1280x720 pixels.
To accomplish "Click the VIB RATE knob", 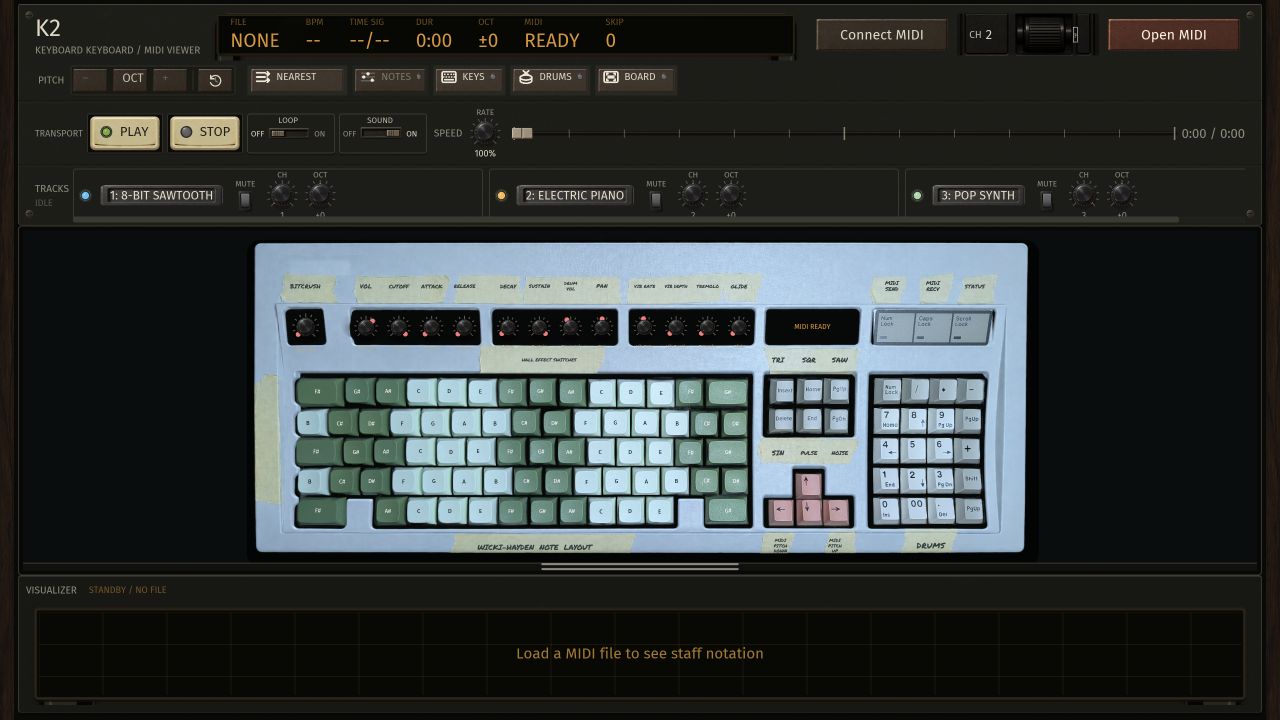I will [x=645, y=326].
